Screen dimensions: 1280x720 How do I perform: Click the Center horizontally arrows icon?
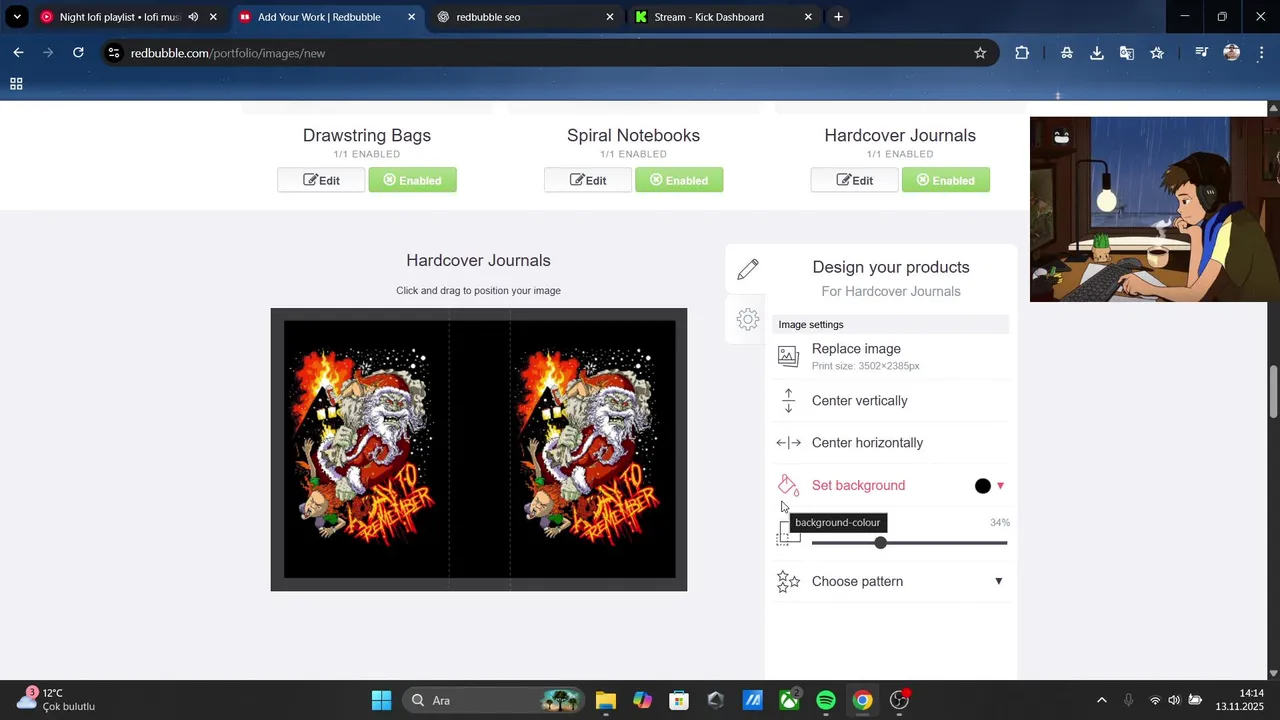[x=788, y=443]
